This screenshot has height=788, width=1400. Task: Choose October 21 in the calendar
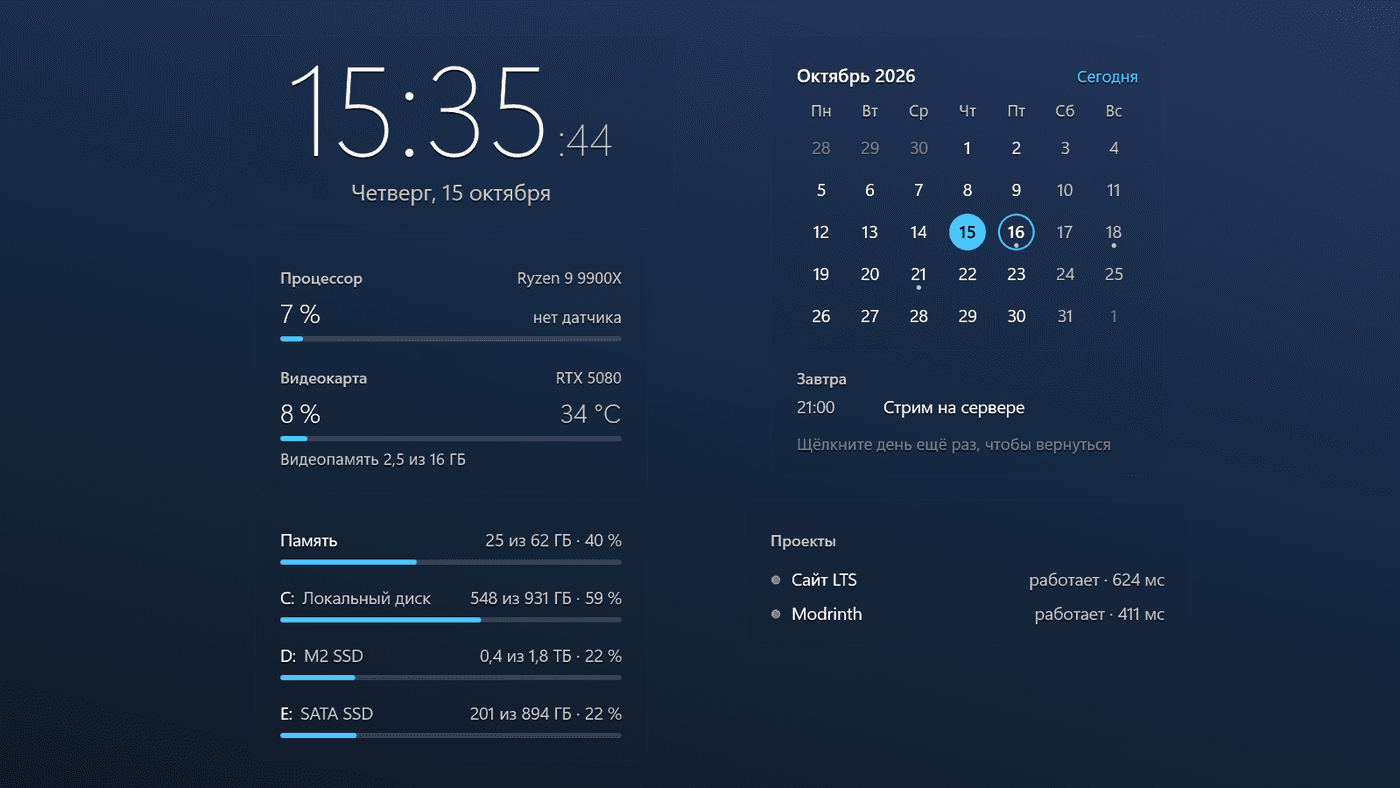pos(918,274)
